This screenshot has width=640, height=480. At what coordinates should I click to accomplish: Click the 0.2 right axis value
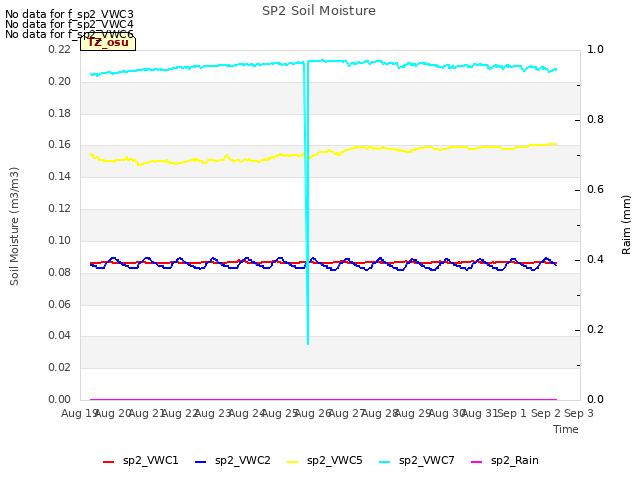point(595,330)
